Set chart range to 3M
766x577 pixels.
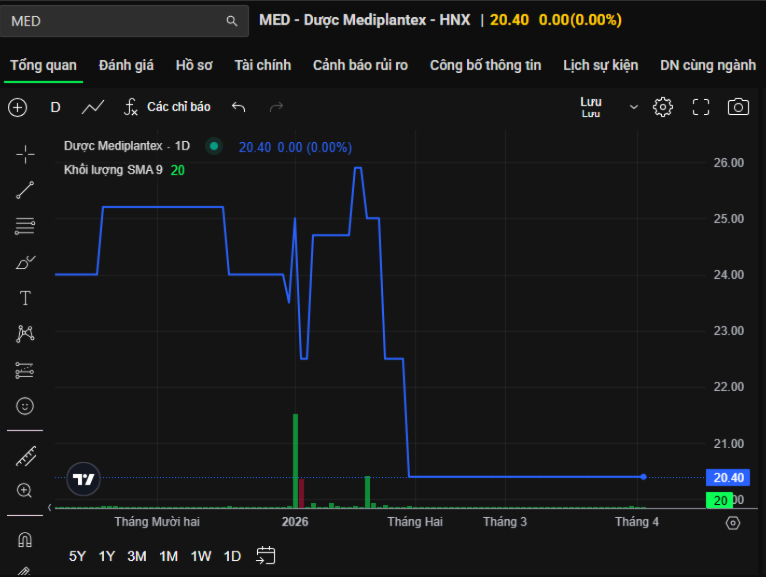pos(137,556)
